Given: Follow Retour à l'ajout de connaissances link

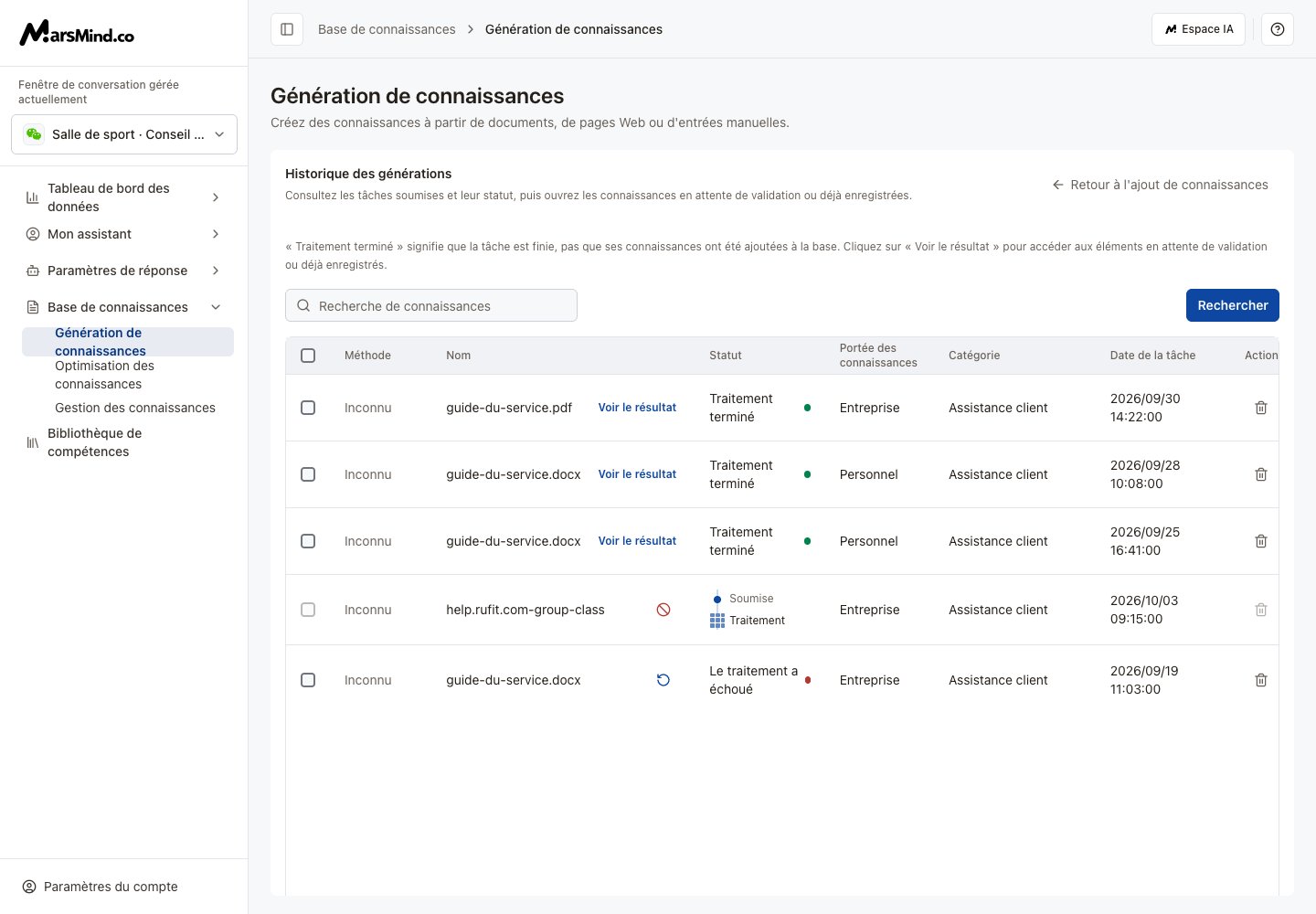Looking at the screenshot, I should (x=1160, y=185).
